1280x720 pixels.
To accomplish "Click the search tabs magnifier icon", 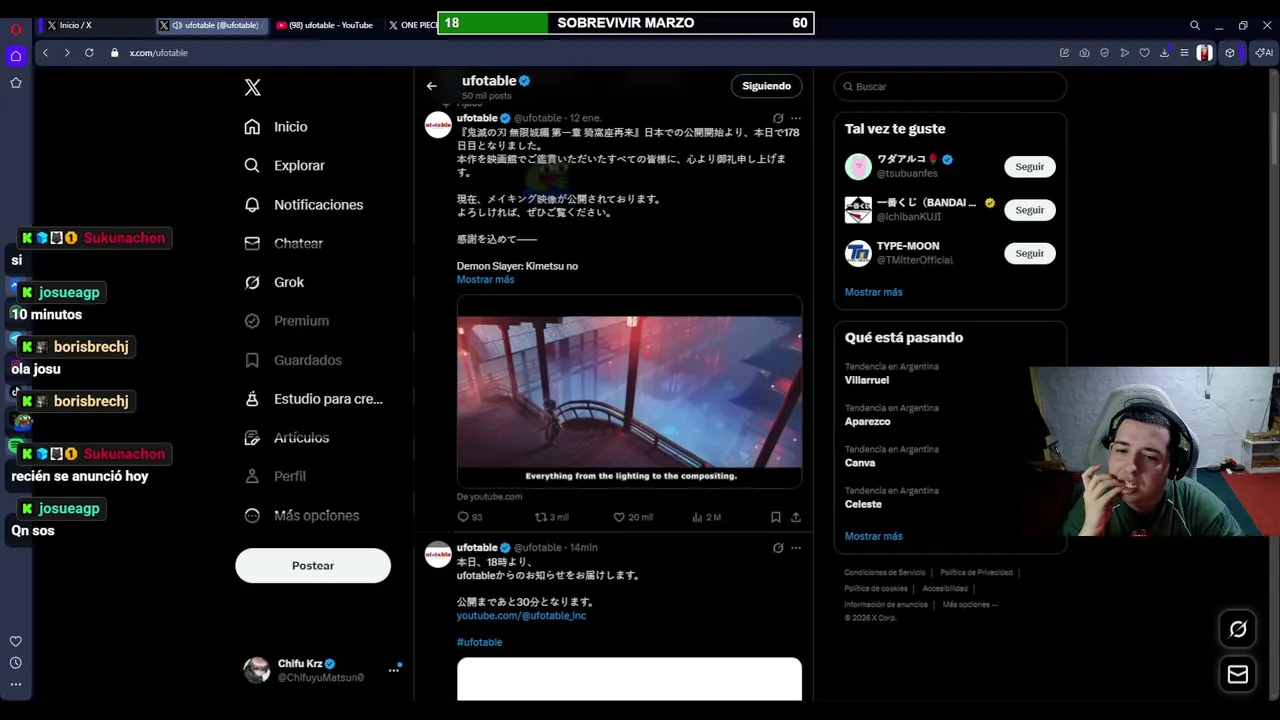I will [x=1195, y=25].
